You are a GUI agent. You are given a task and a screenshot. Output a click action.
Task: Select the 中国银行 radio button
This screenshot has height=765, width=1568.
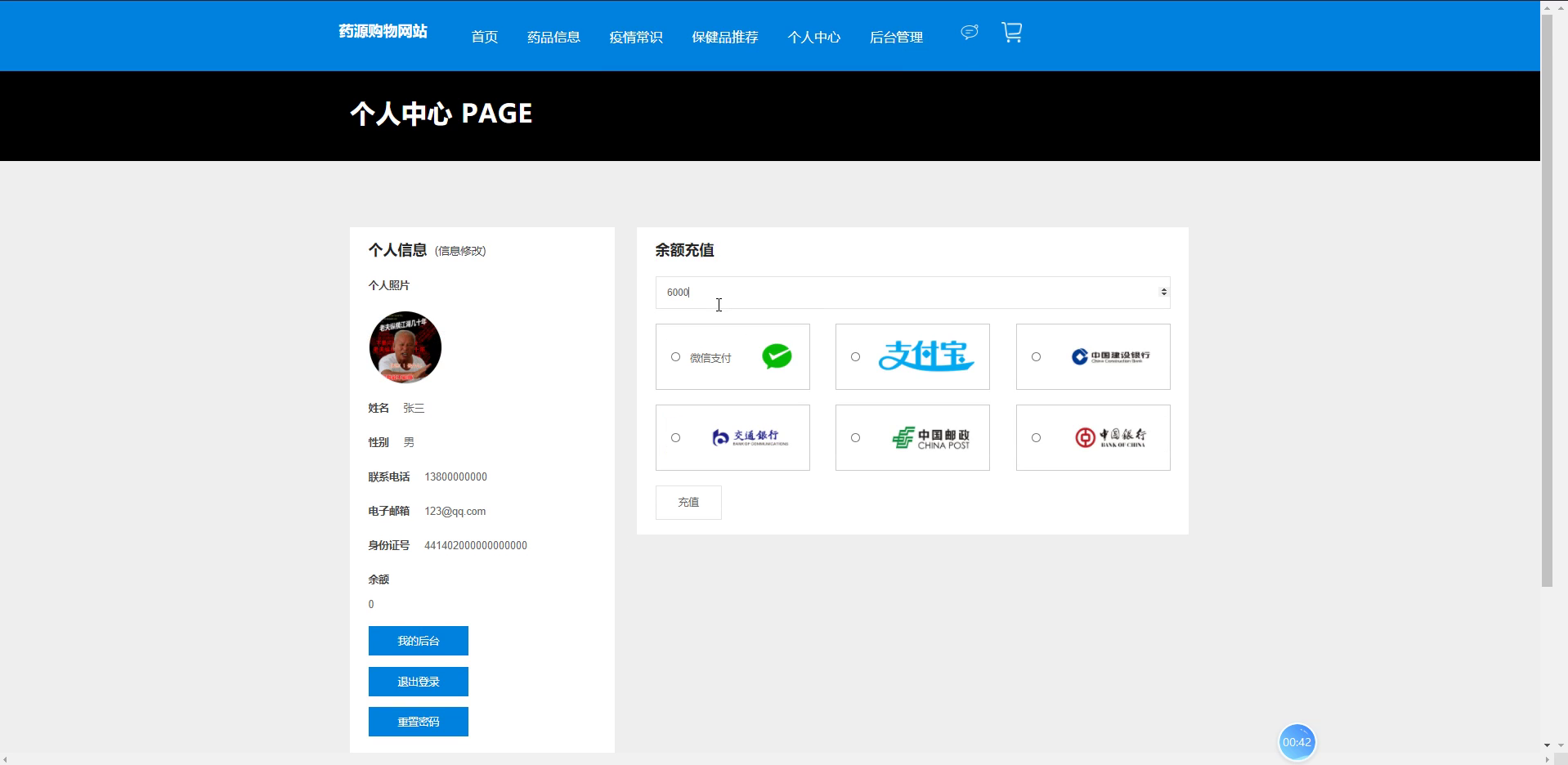[1036, 438]
